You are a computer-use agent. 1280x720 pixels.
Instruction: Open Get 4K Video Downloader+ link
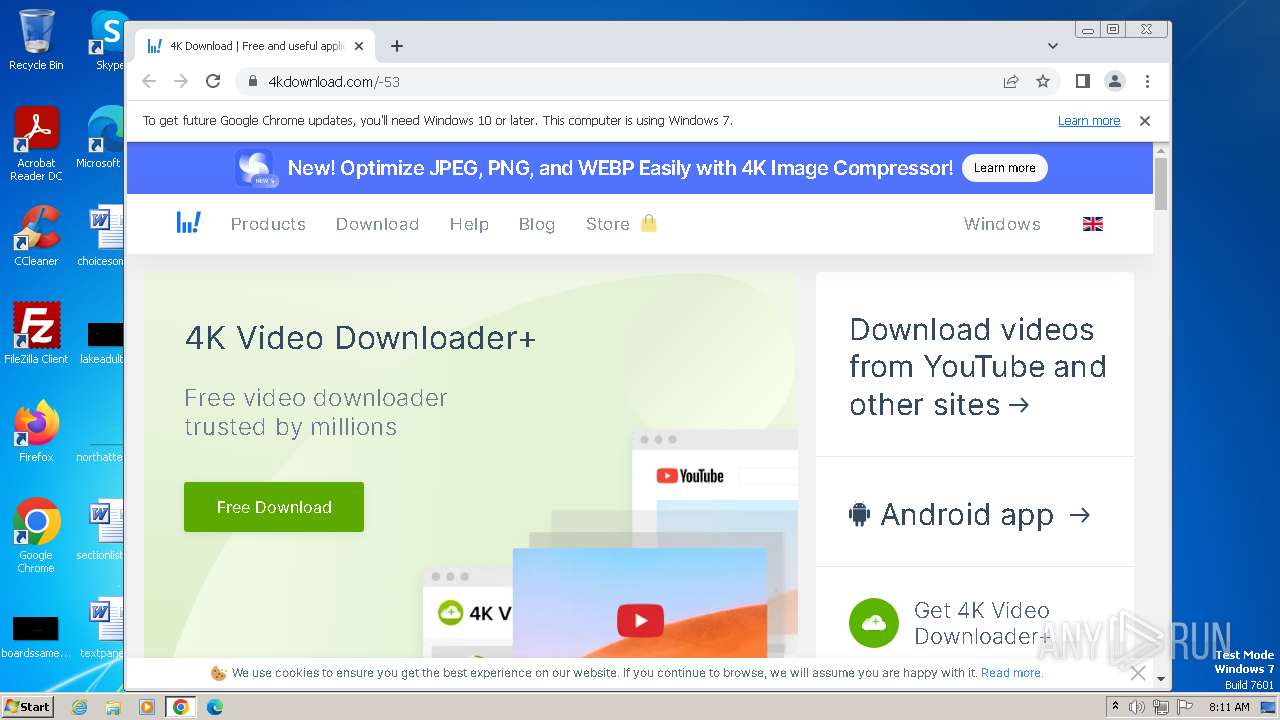pos(983,623)
